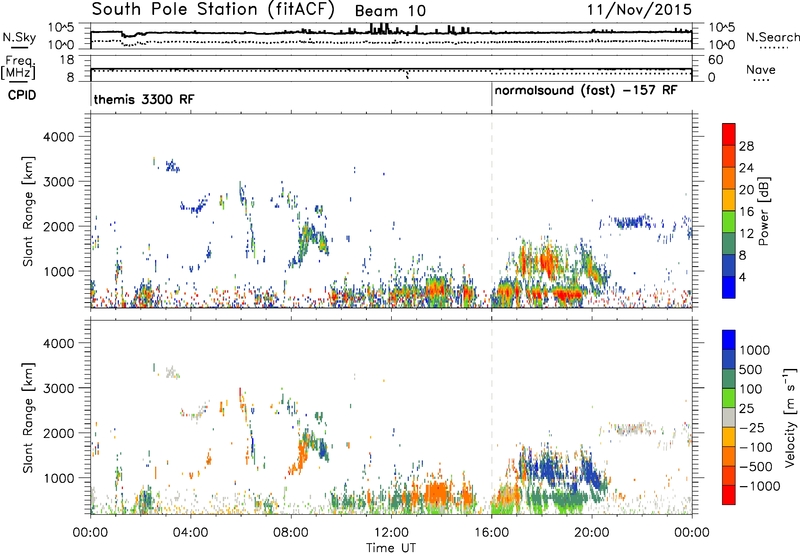Image resolution: width=800 pixels, height=554 pixels.
Task: Click the '28' power colorbar tick
Action: (746, 146)
